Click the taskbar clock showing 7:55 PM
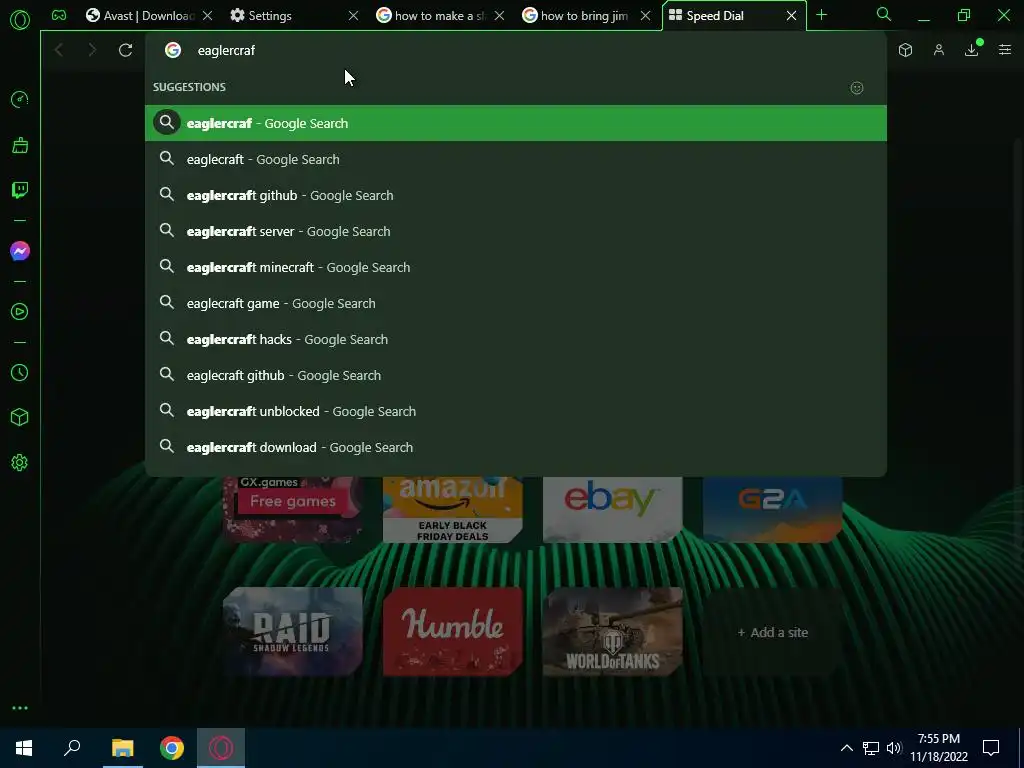The image size is (1024, 768). coord(938,748)
